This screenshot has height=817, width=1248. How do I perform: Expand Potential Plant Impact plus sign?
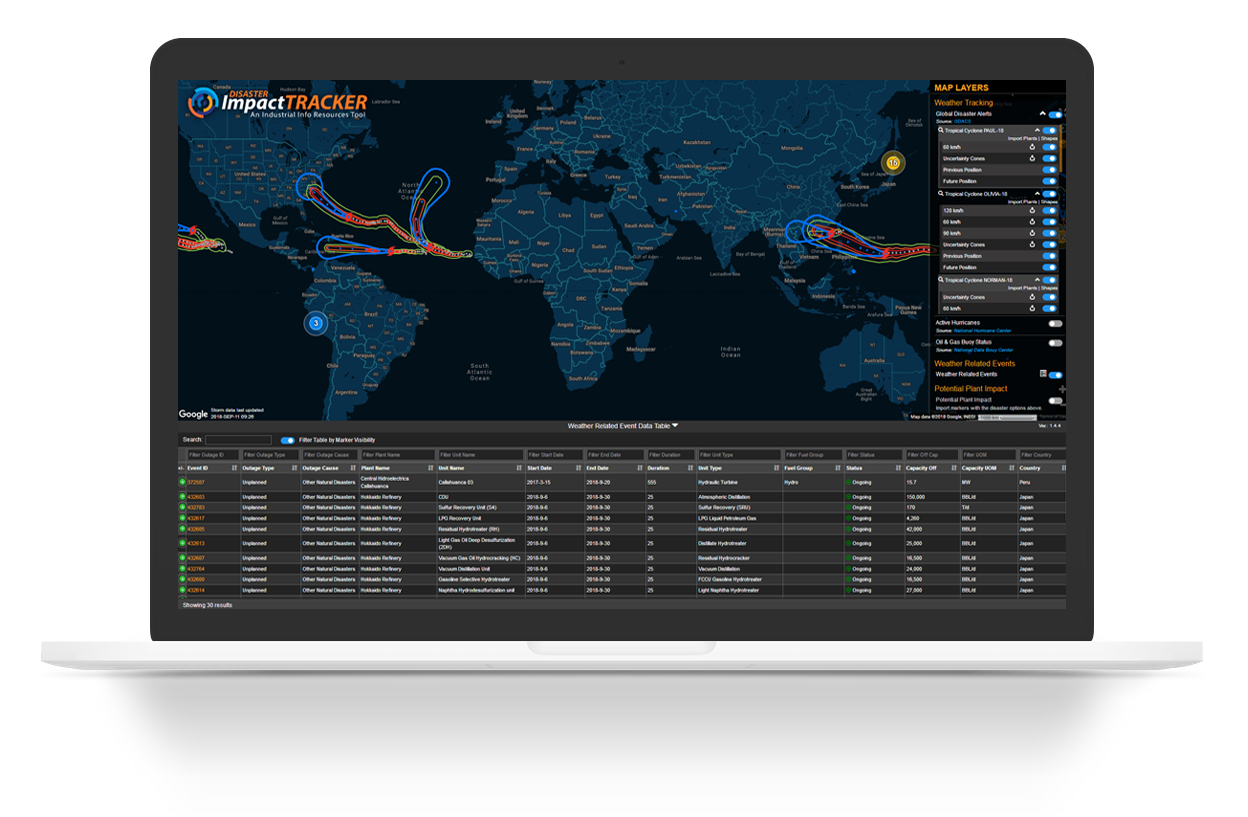pos(1062,389)
